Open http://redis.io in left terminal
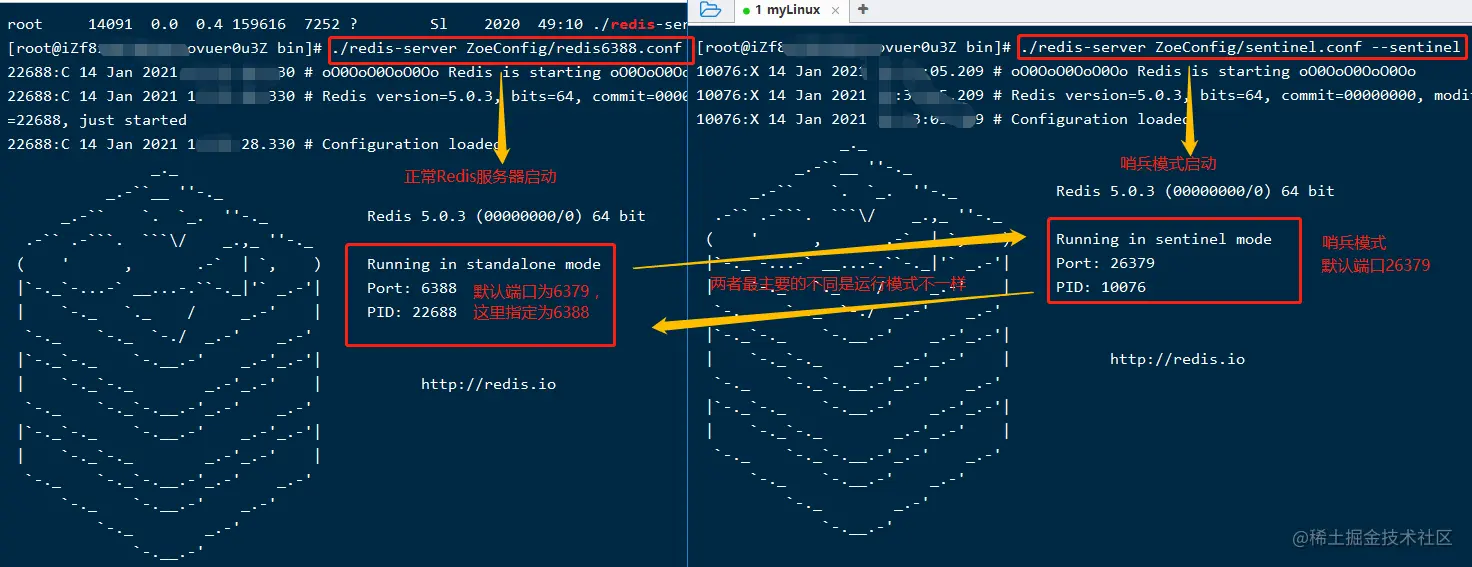1472x567 pixels. click(x=488, y=384)
